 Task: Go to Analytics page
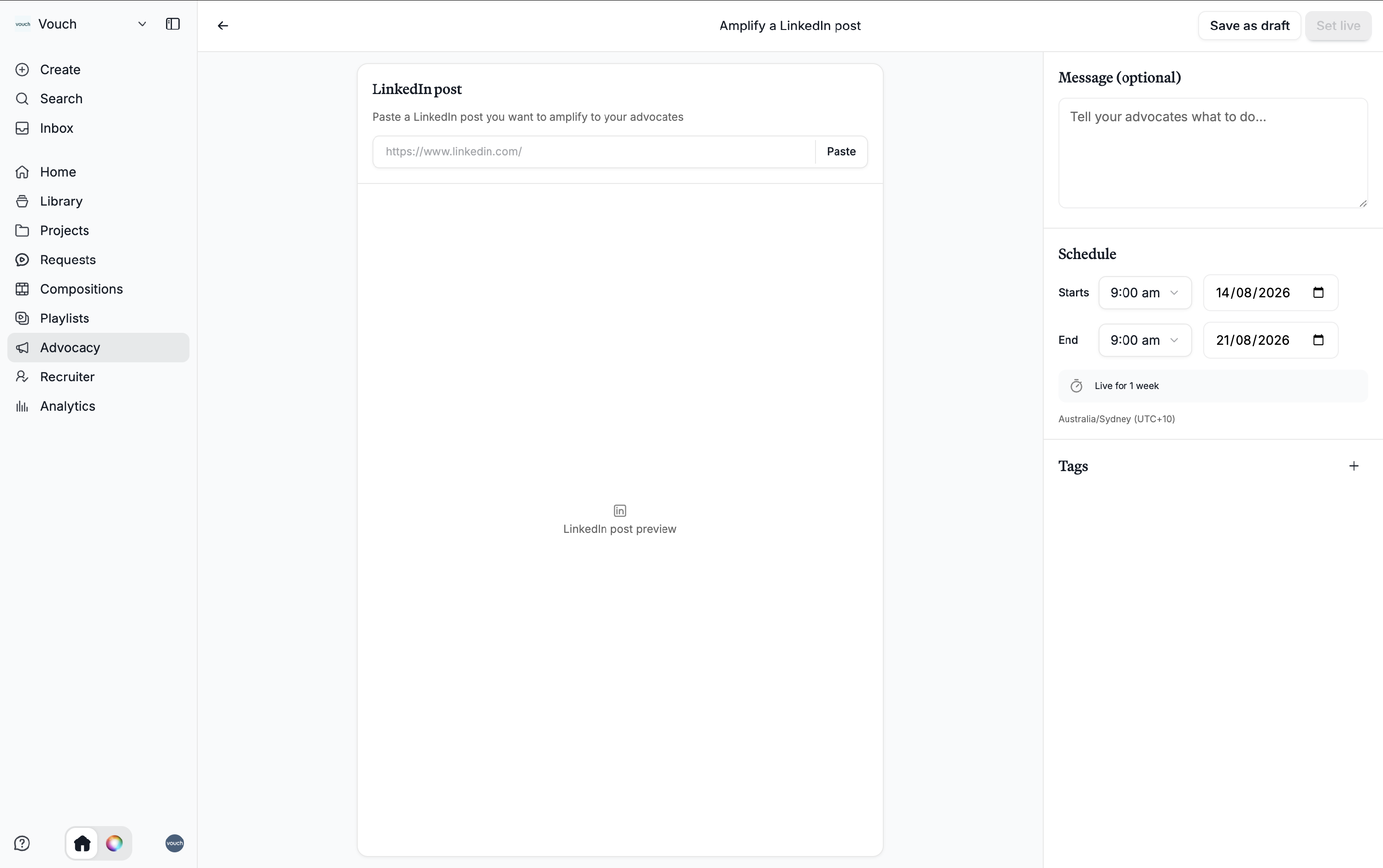(98, 406)
